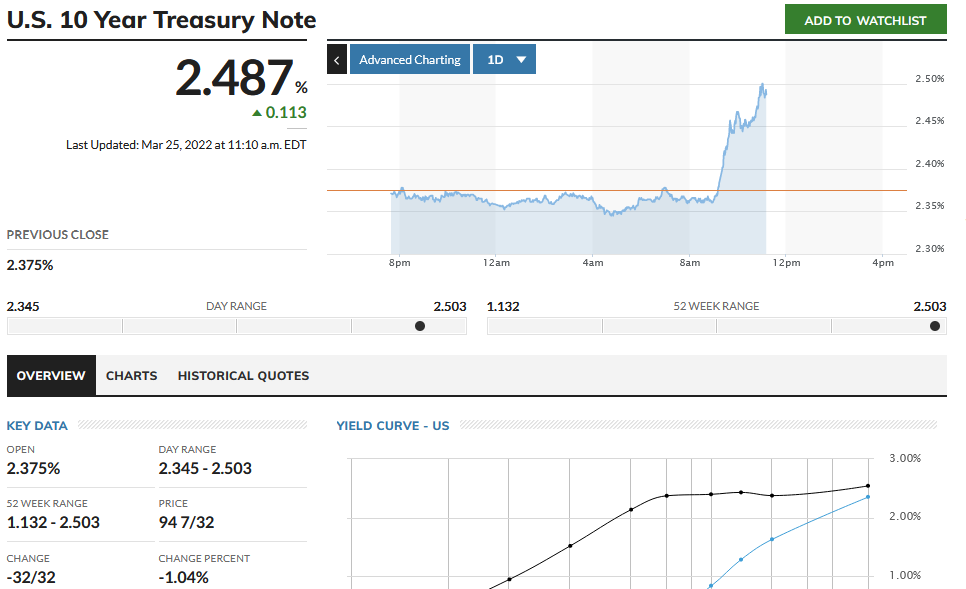Click the change percent value -1.04%
966x589 pixels.
(184, 577)
